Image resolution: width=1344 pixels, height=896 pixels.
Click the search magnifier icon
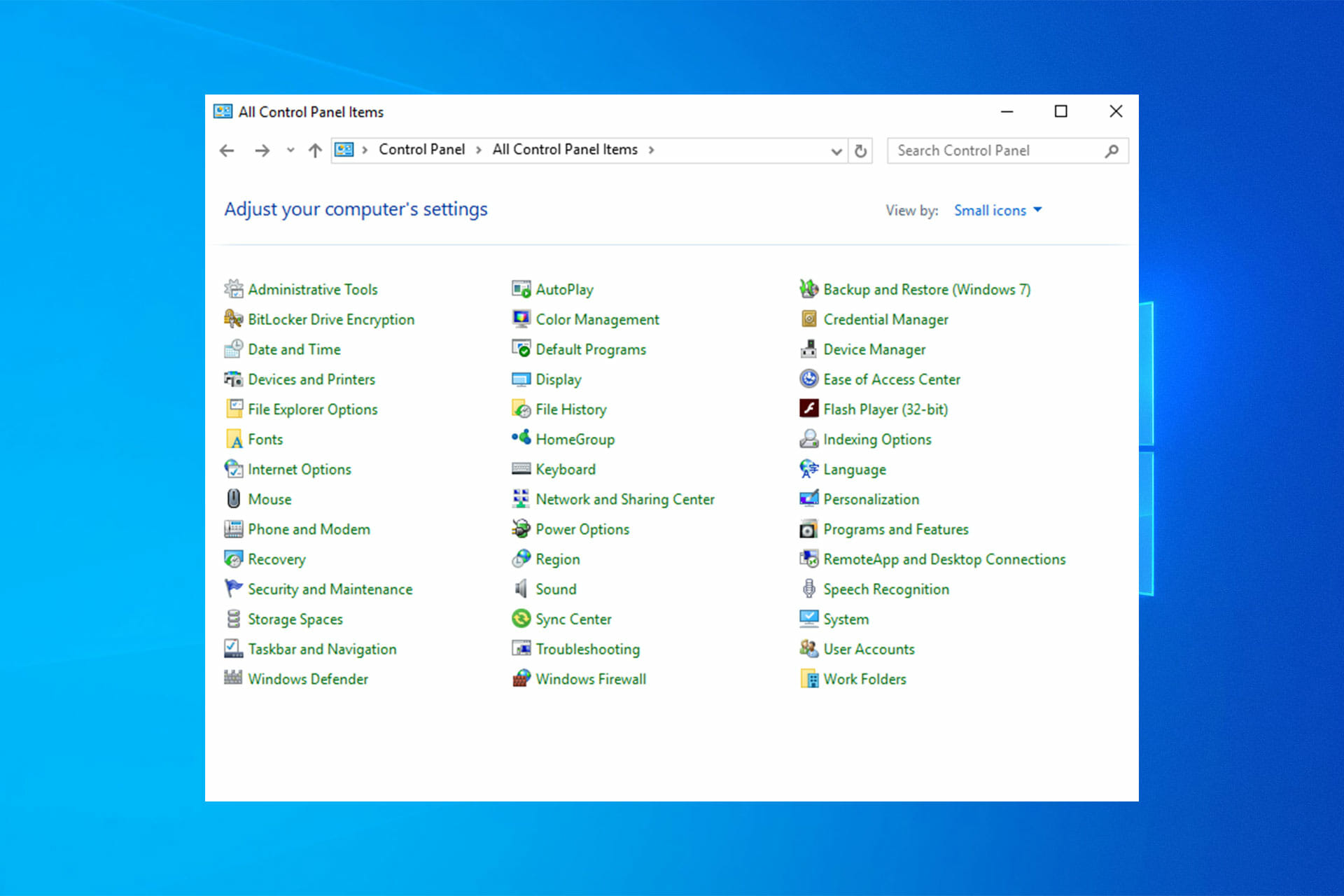(x=1112, y=151)
